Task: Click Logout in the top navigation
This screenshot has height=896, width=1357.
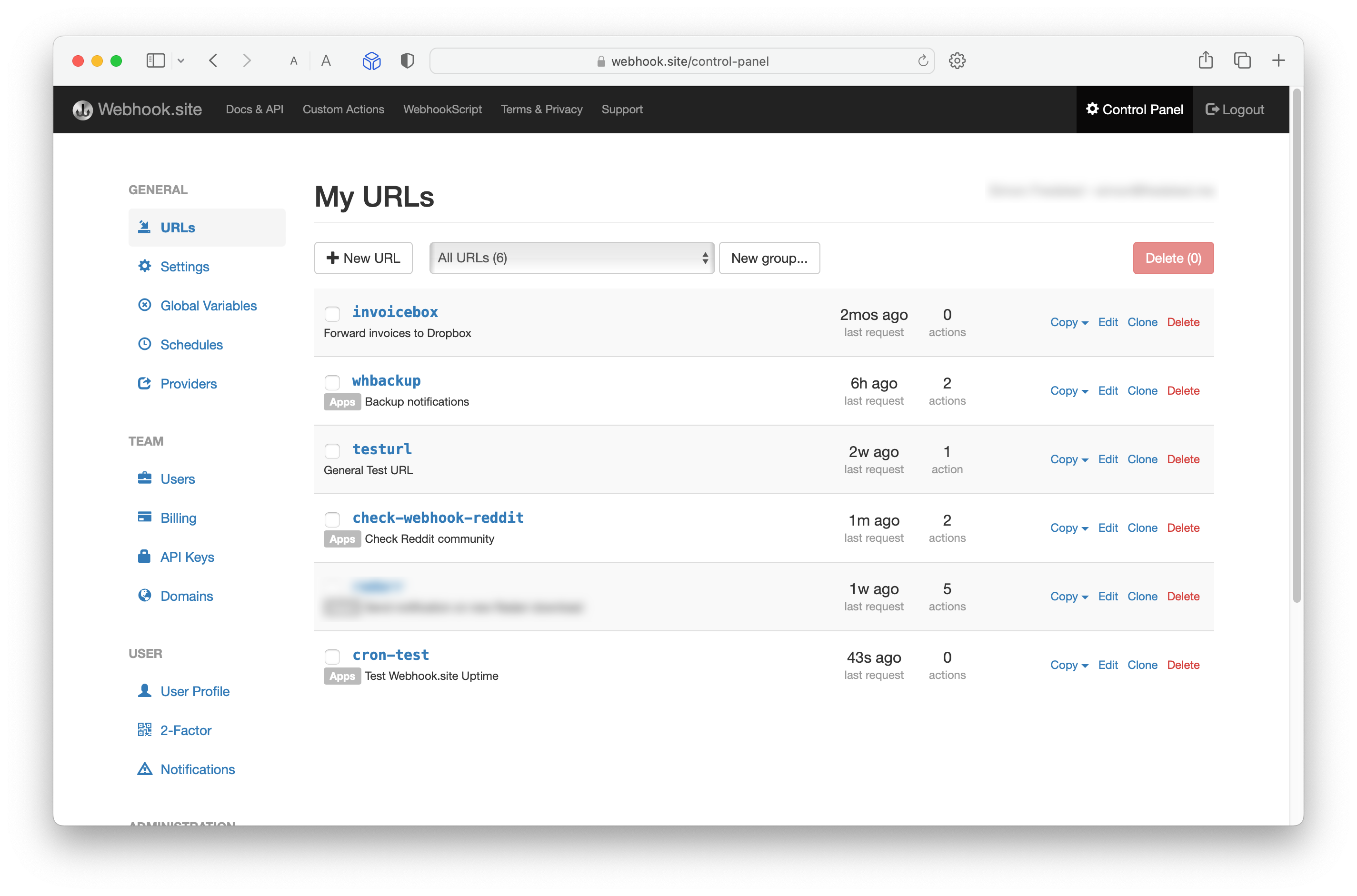Action: tap(1234, 109)
